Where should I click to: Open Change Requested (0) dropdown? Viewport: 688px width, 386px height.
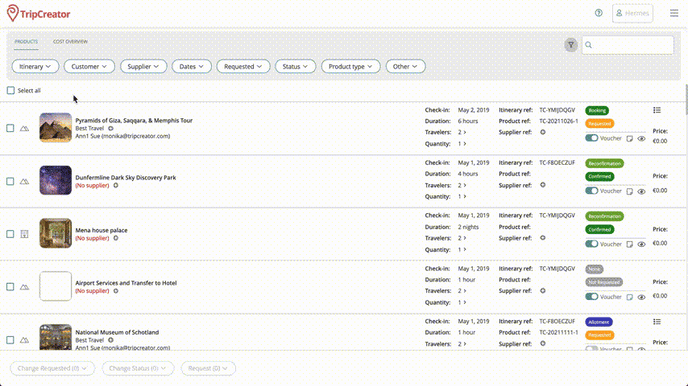pos(52,368)
